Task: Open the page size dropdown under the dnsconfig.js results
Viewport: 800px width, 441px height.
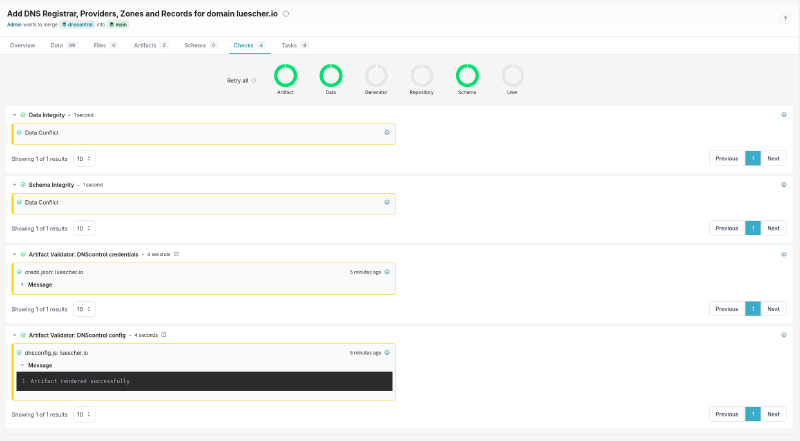Action: tap(84, 414)
